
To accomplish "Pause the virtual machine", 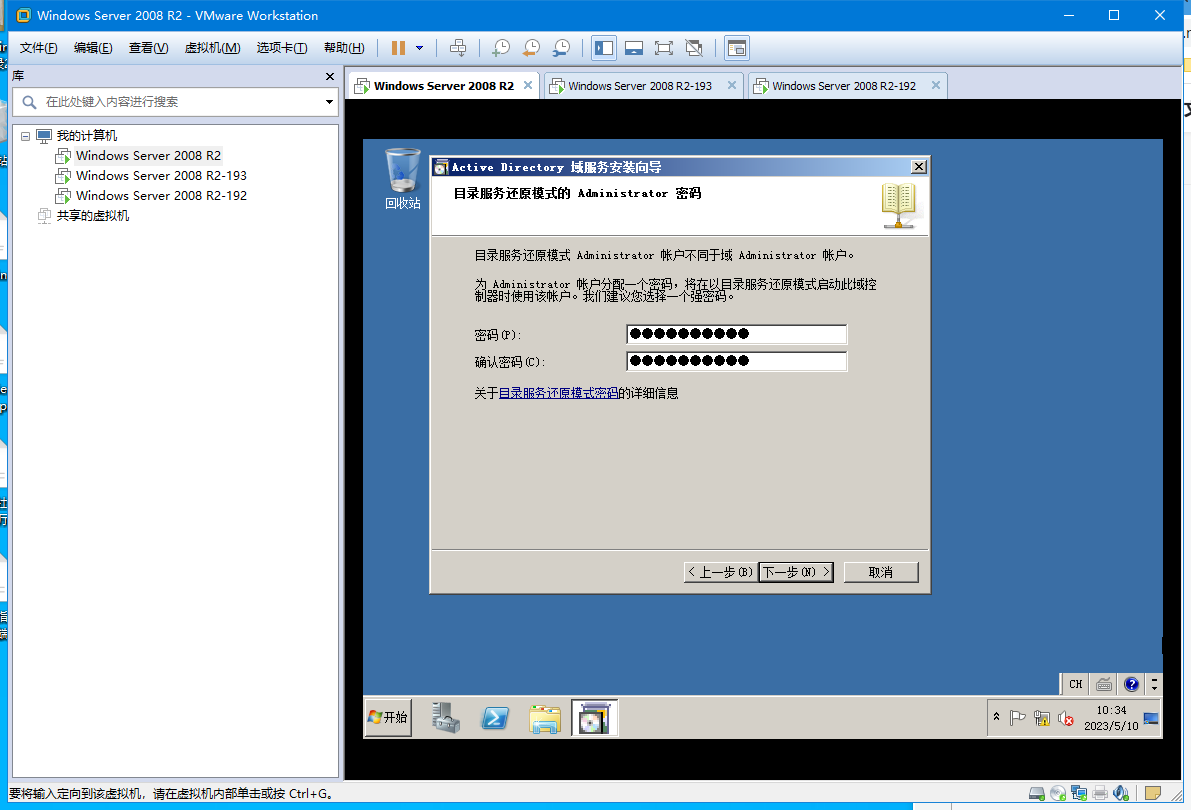I will (398, 48).
